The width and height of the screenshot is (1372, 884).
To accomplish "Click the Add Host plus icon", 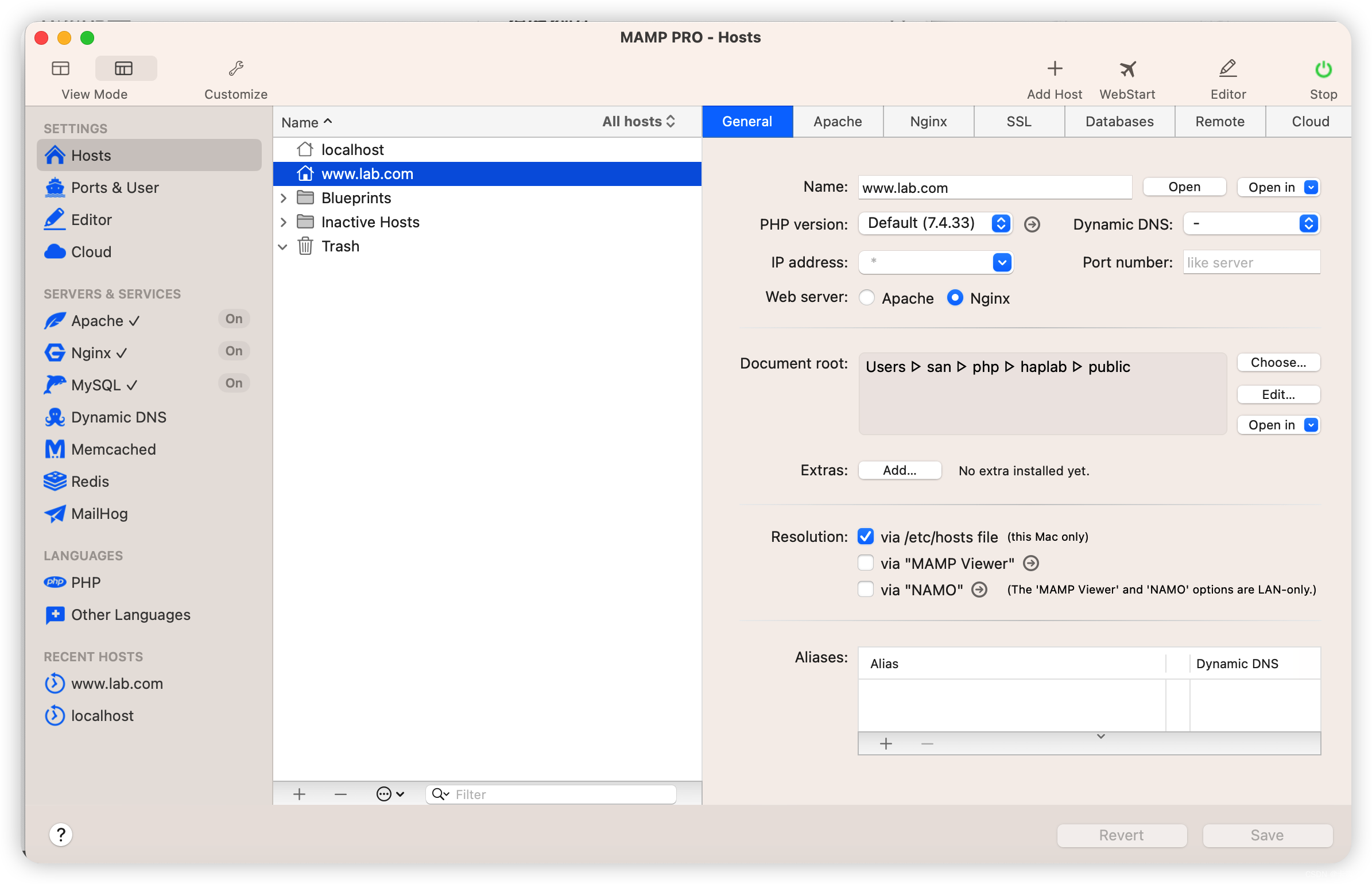I will [1055, 69].
